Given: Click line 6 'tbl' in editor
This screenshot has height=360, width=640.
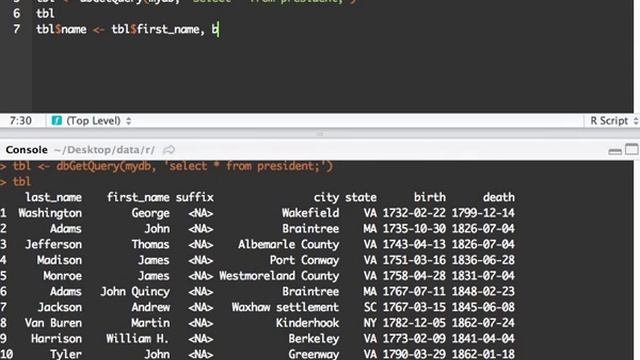Looking at the screenshot, I should click(x=45, y=13).
